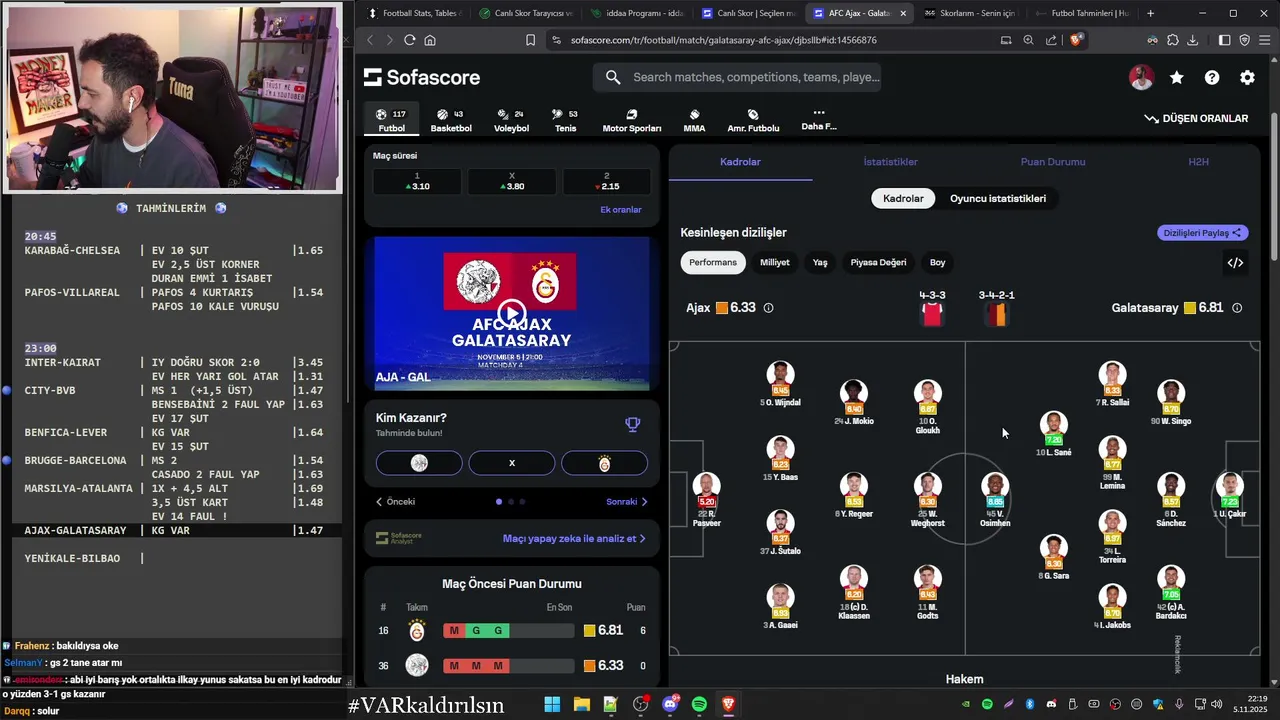
Task: Open a new browser tab
Action: click(x=1150, y=13)
